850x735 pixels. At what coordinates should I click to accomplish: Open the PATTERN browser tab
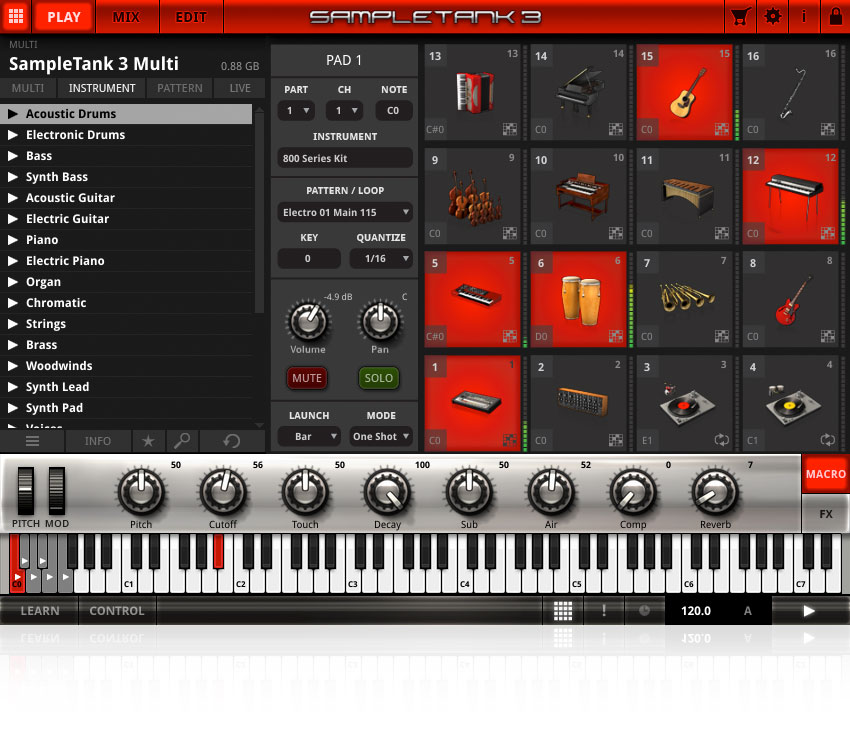179,88
